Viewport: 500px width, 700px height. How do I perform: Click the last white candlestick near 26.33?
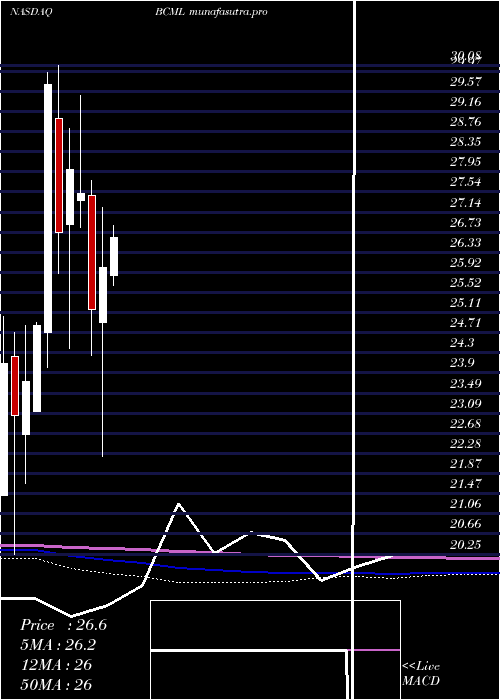114,256
